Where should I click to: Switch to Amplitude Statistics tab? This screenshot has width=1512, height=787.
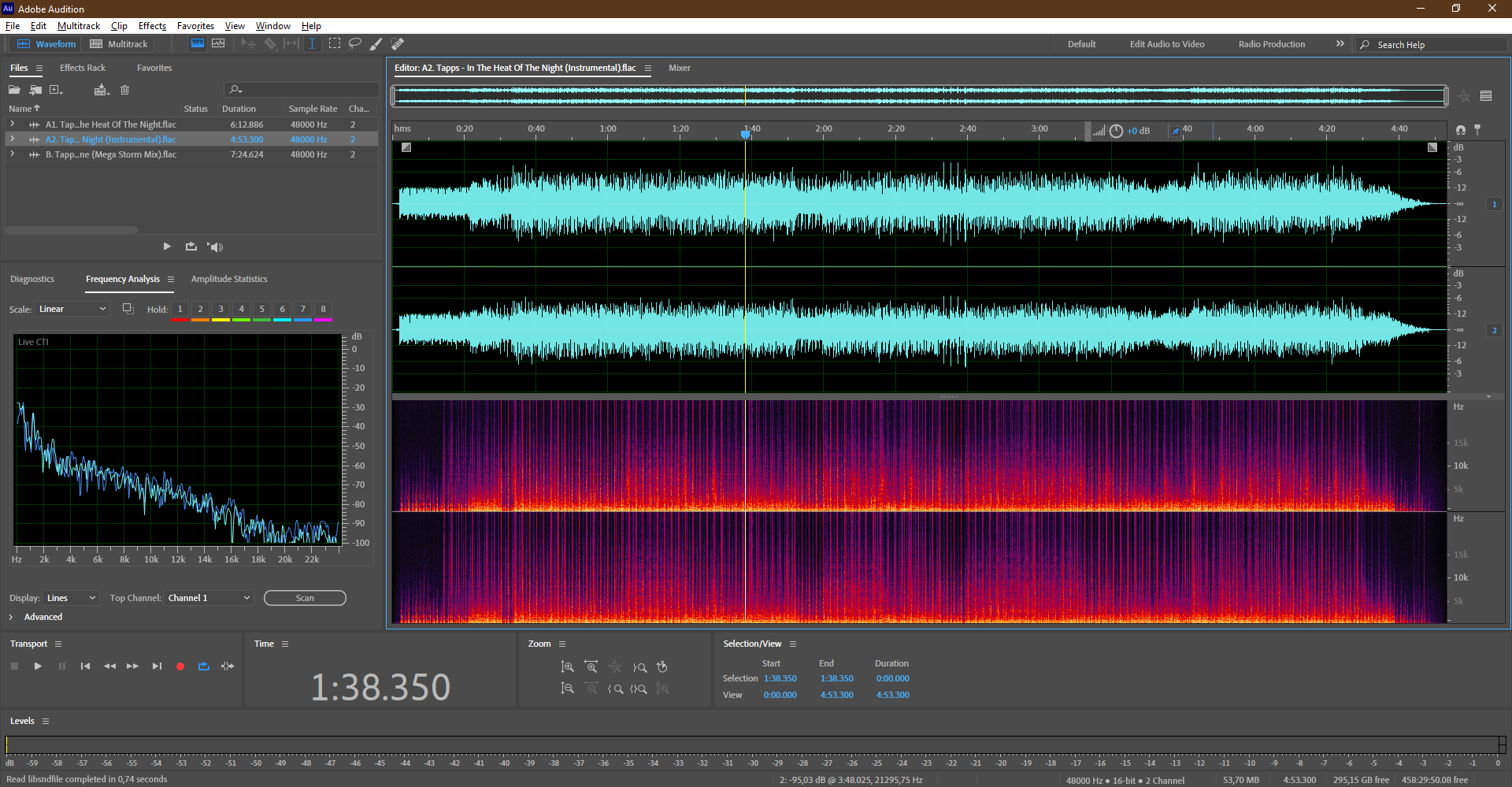[229, 279]
